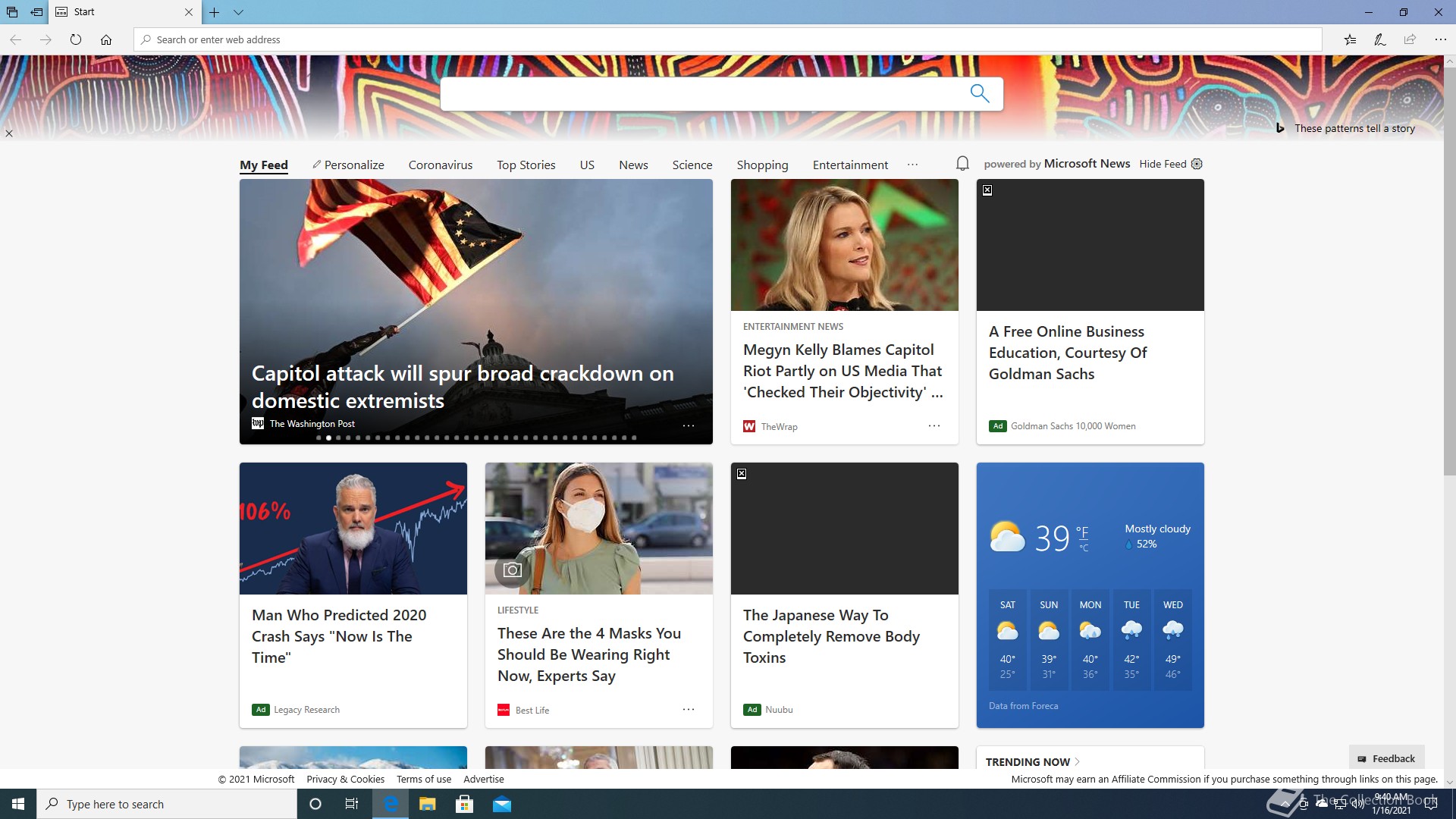Open File Explorer from taskbar

coord(428,804)
